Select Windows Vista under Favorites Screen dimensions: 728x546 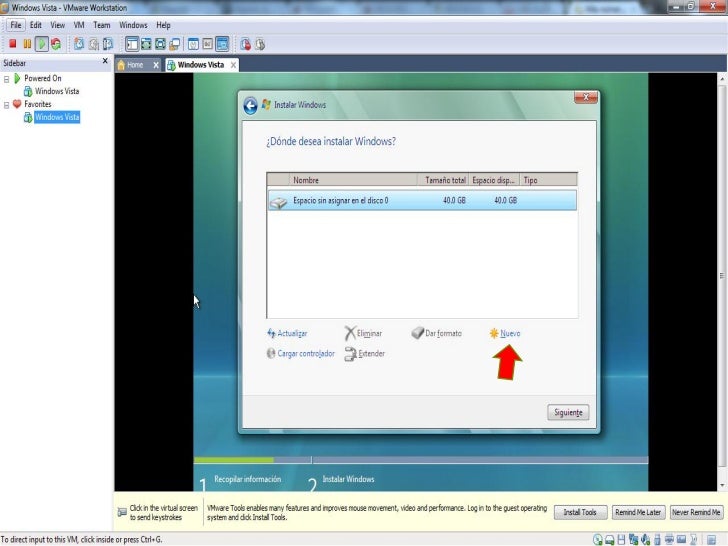pyautogui.click(x=57, y=117)
